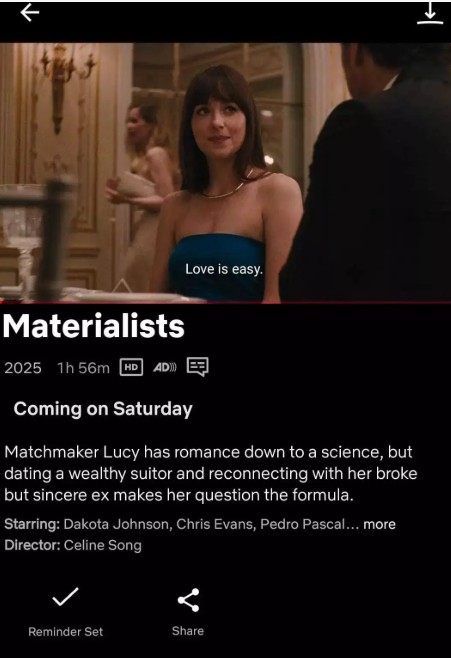Click the 1h 56m runtime label

(x=83, y=368)
